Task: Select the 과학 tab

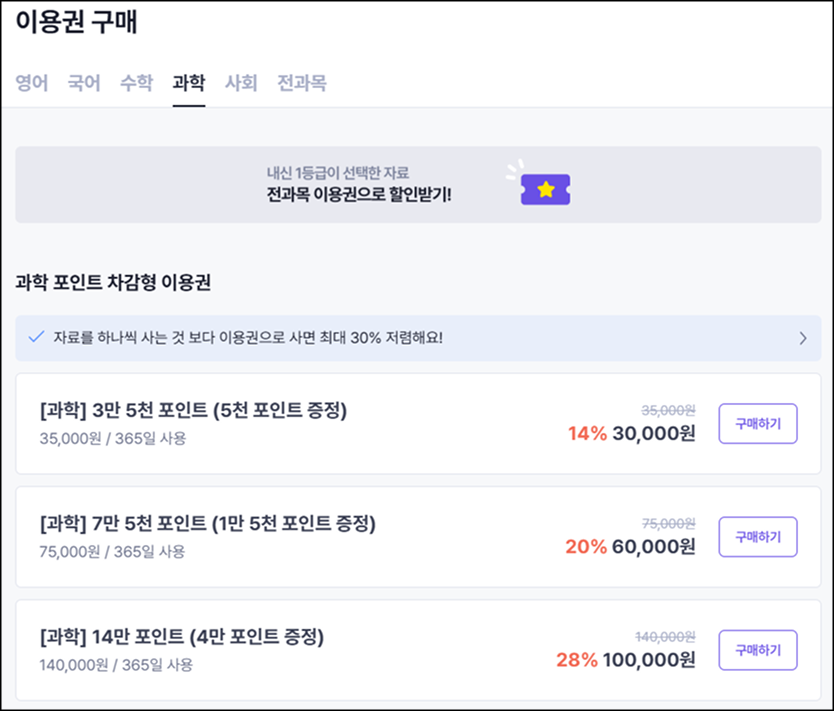Action: tap(189, 83)
